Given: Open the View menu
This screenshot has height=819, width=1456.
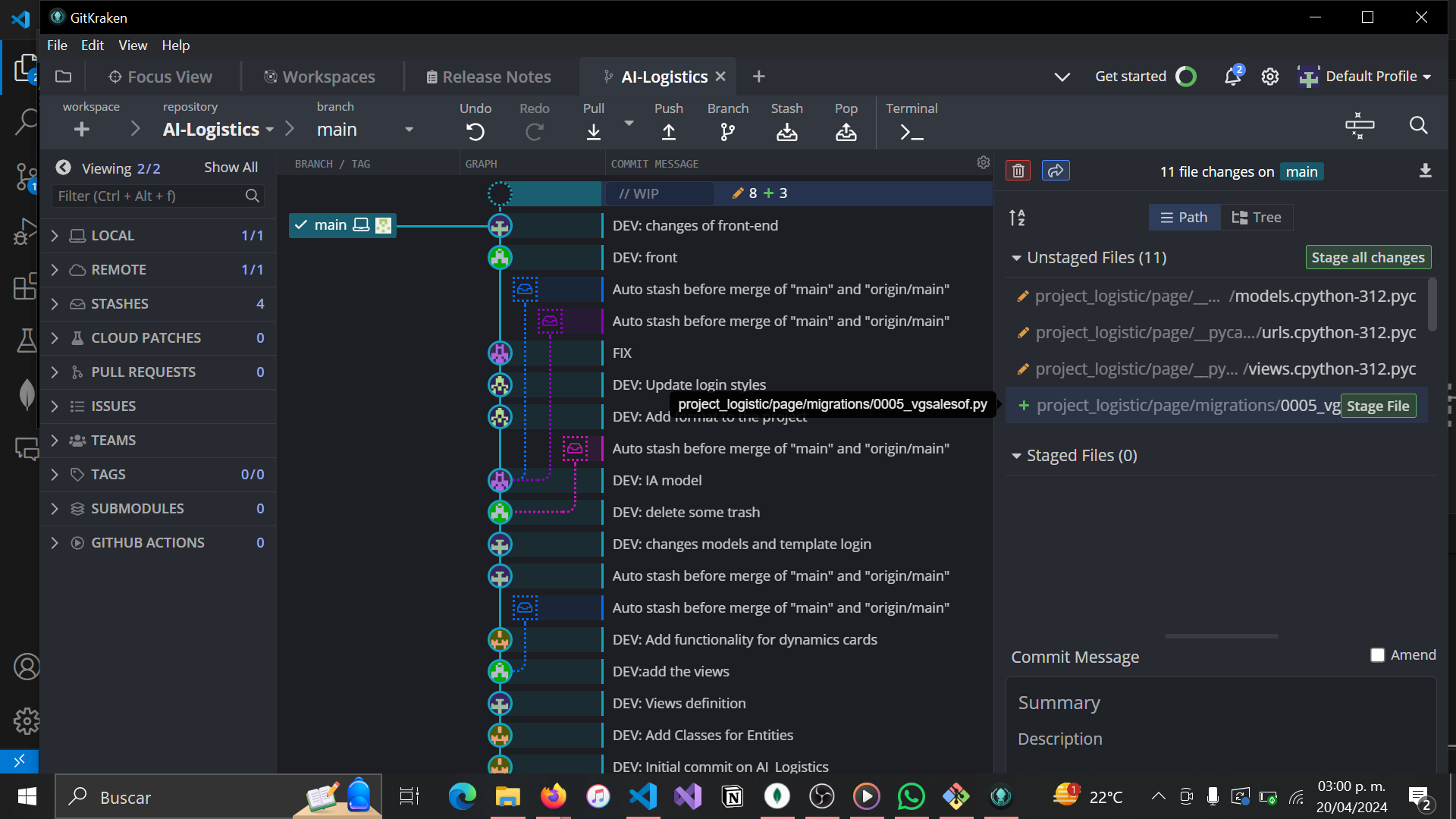Looking at the screenshot, I should 133,45.
